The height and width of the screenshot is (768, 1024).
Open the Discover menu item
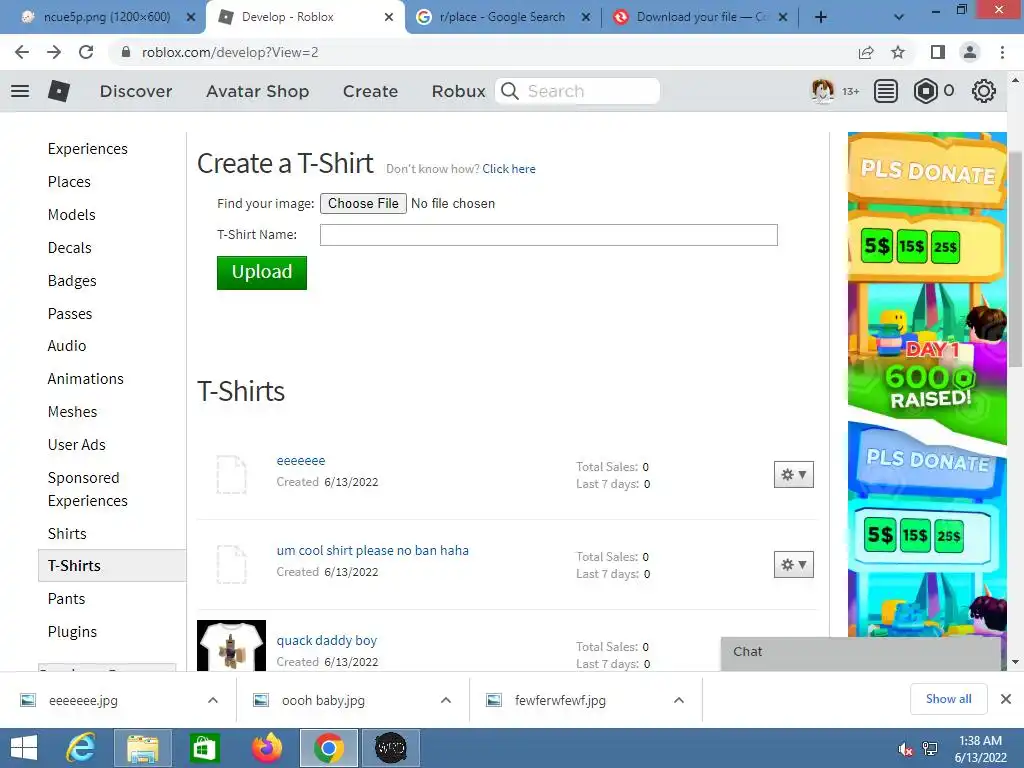tap(136, 91)
